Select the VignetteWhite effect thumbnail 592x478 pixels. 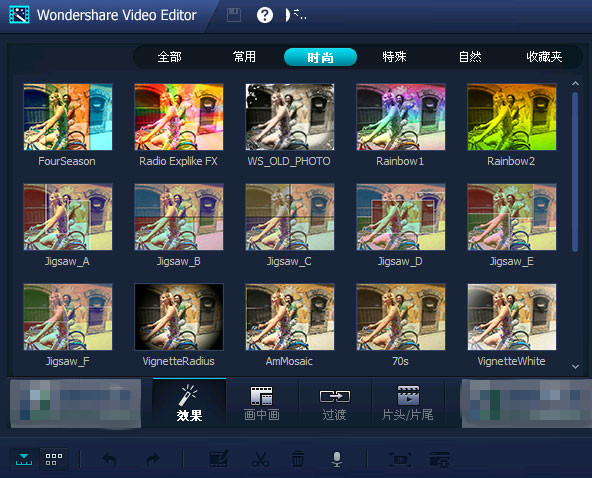click(512, 317)
